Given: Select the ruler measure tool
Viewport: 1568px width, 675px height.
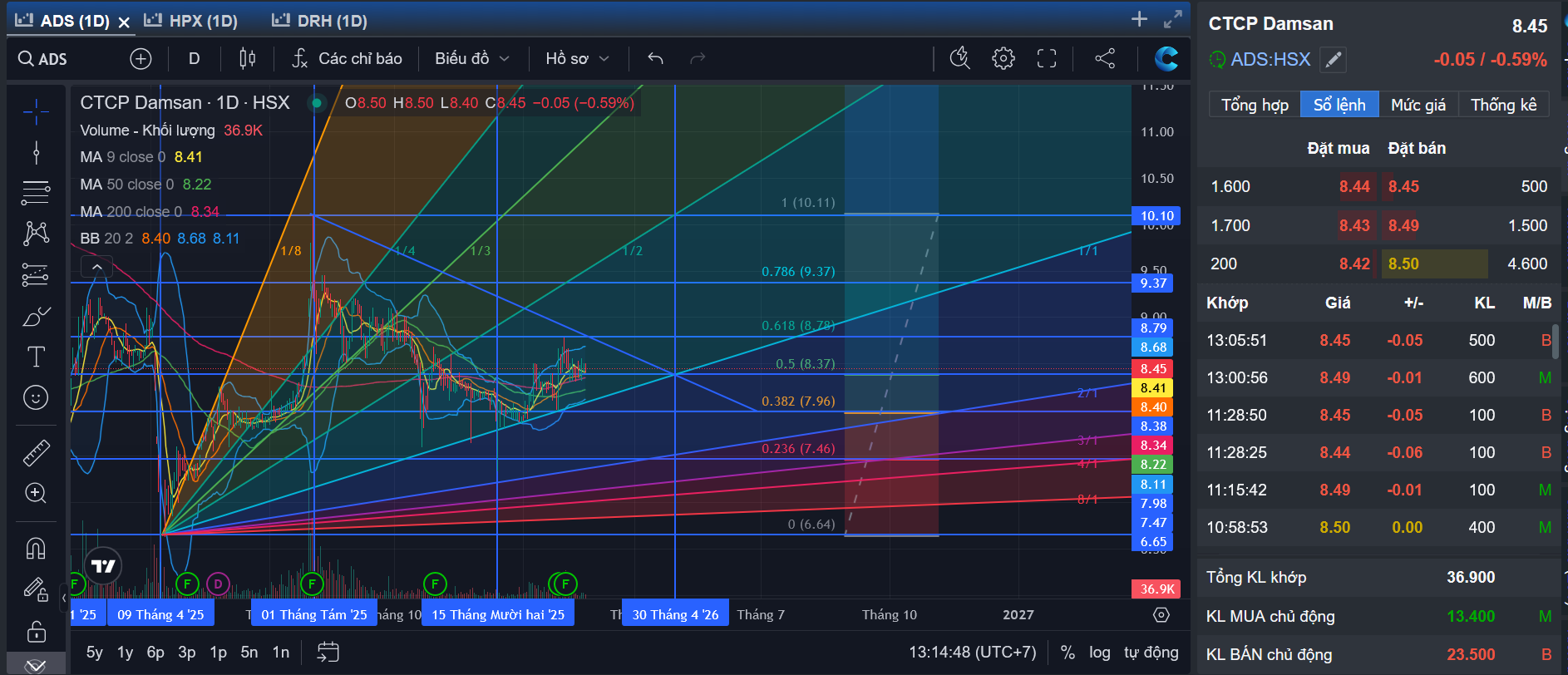Looking at the screenshot, I should click(x=36, y=452).
